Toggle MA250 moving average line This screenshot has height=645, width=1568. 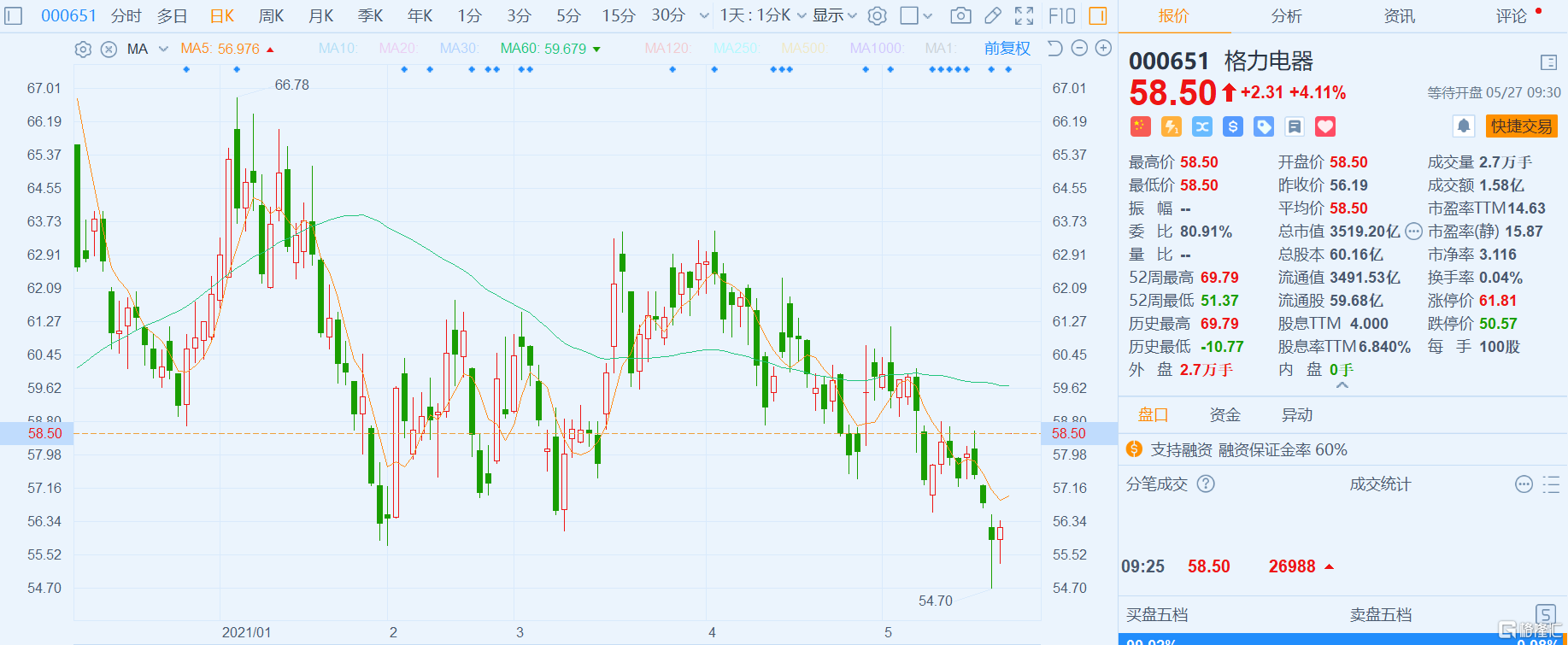[736, 49]
